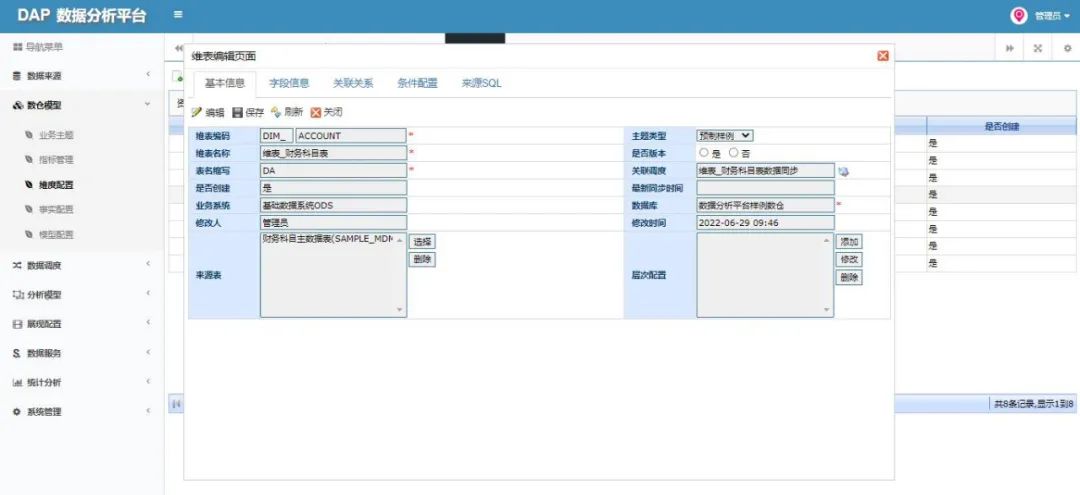Select the 否 radio for 是否版本
The image size is (1080, 495).
click(734, 153)
